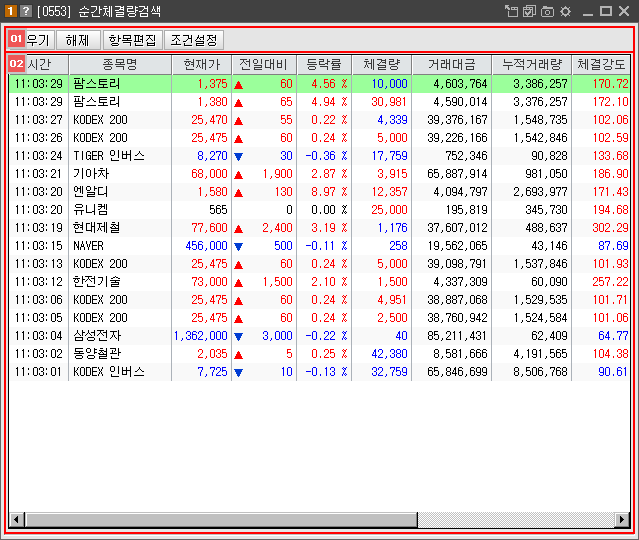The image size is (639, 540).
Task: Click the window-link icon left of checked-document icon
Action: coord(511,11)
